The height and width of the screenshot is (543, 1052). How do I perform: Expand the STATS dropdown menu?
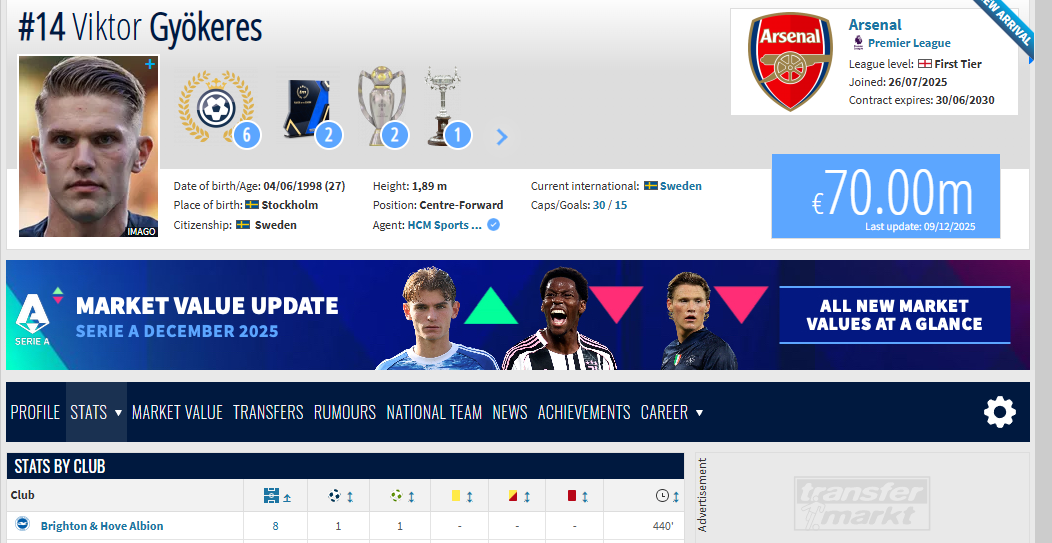97,412
